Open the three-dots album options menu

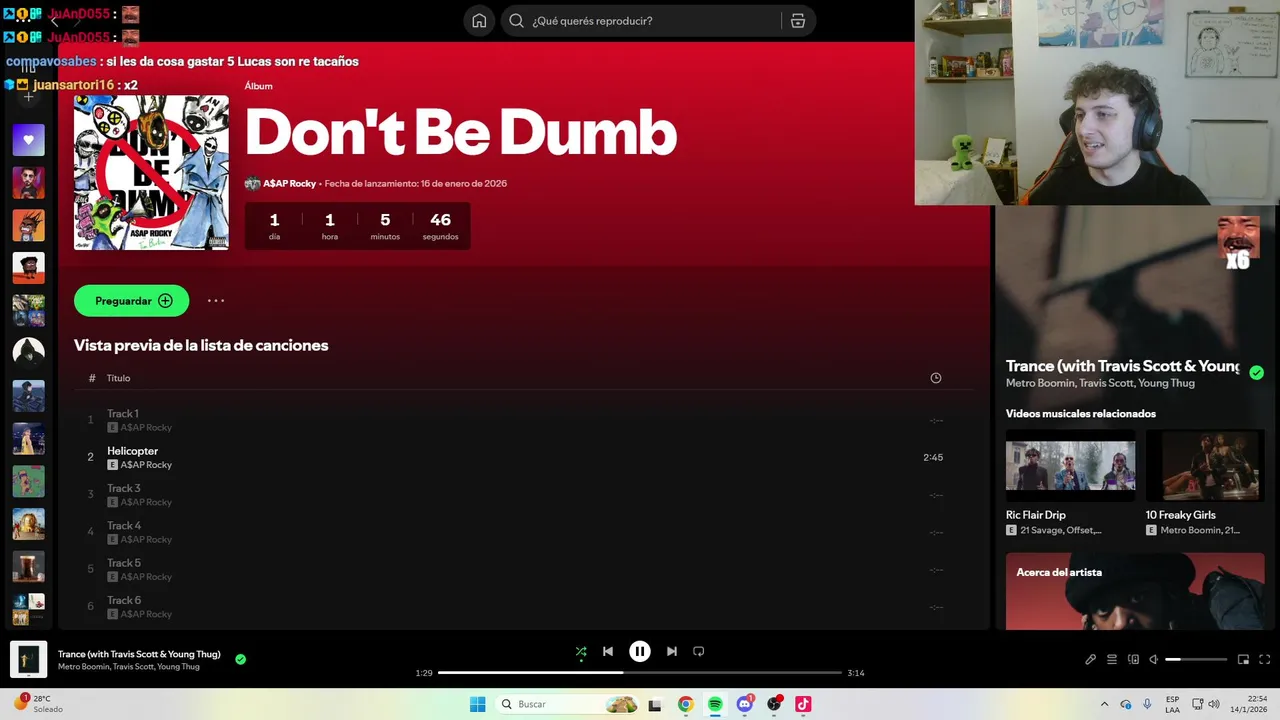coord(216,301)
